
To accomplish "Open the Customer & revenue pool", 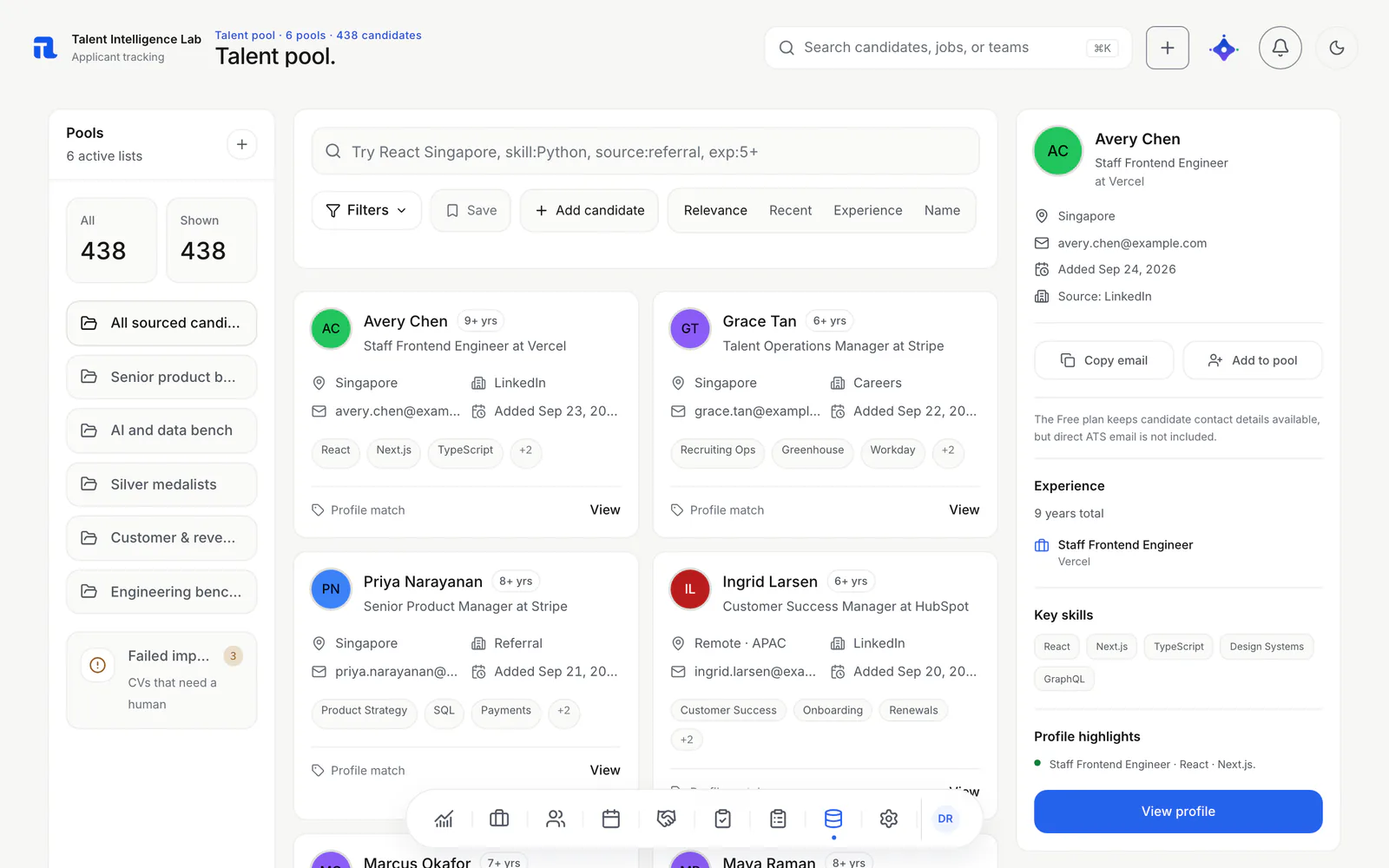I will point(161,538).
